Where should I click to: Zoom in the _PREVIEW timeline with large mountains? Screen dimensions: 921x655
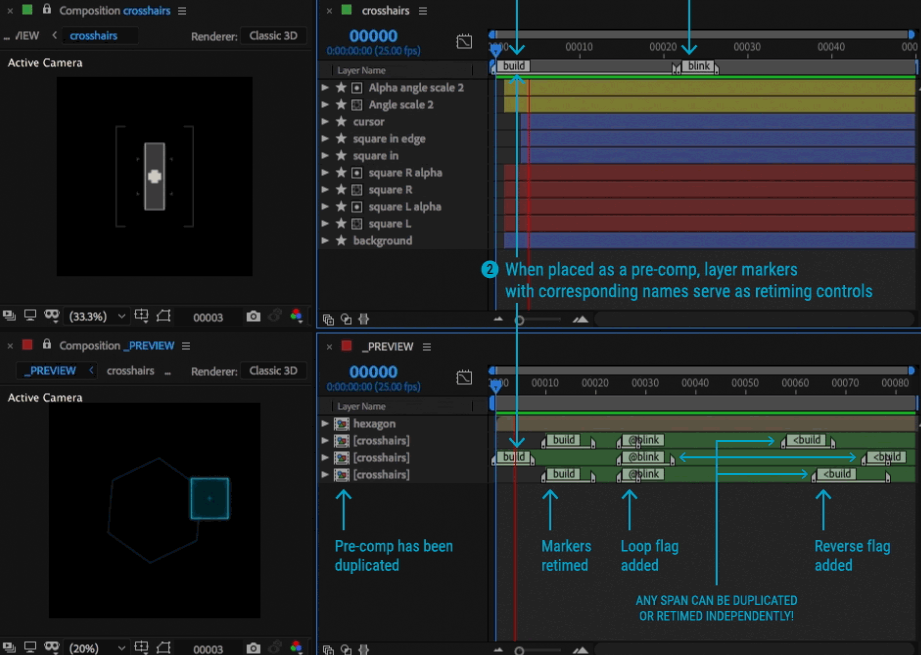click(x=580, y=650)
